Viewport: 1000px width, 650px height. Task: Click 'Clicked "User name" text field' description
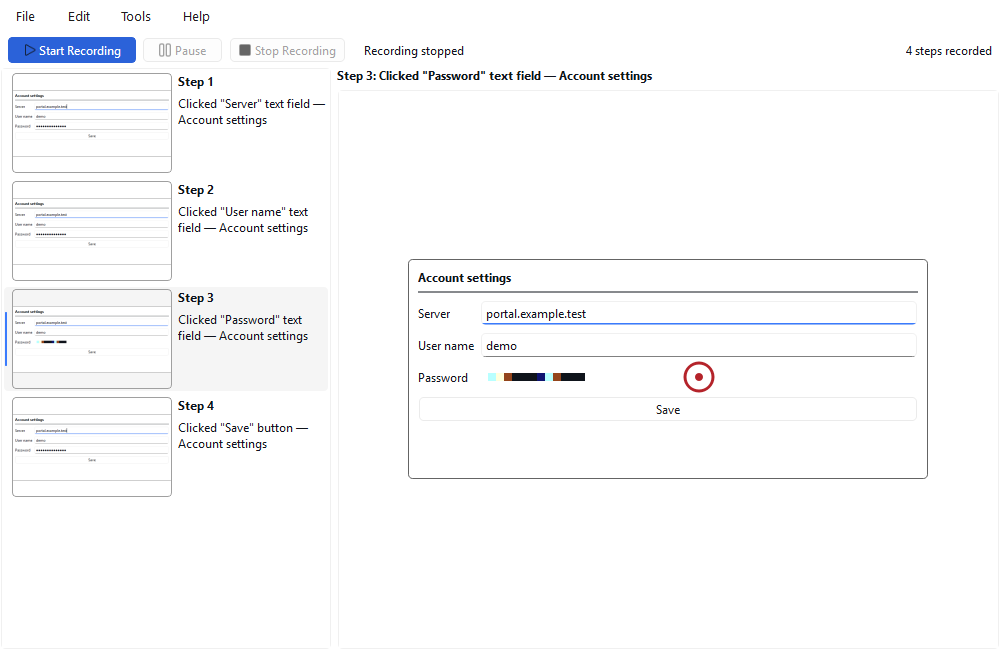[243, 220]
